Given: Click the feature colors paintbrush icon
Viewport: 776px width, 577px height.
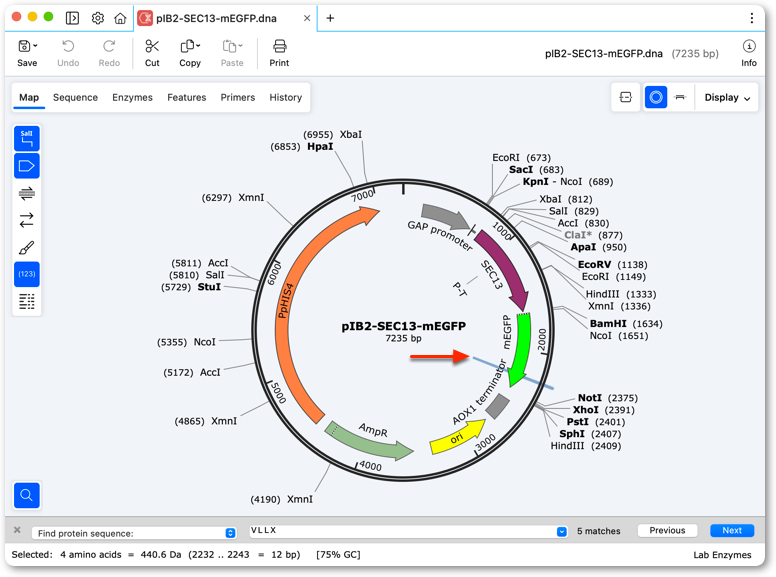Looking at the screenshot, I should 27,247.
